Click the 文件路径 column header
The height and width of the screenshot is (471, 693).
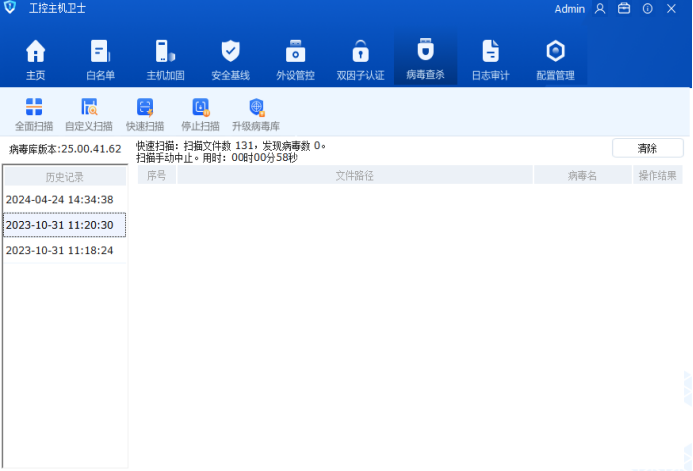click(355, 176)
